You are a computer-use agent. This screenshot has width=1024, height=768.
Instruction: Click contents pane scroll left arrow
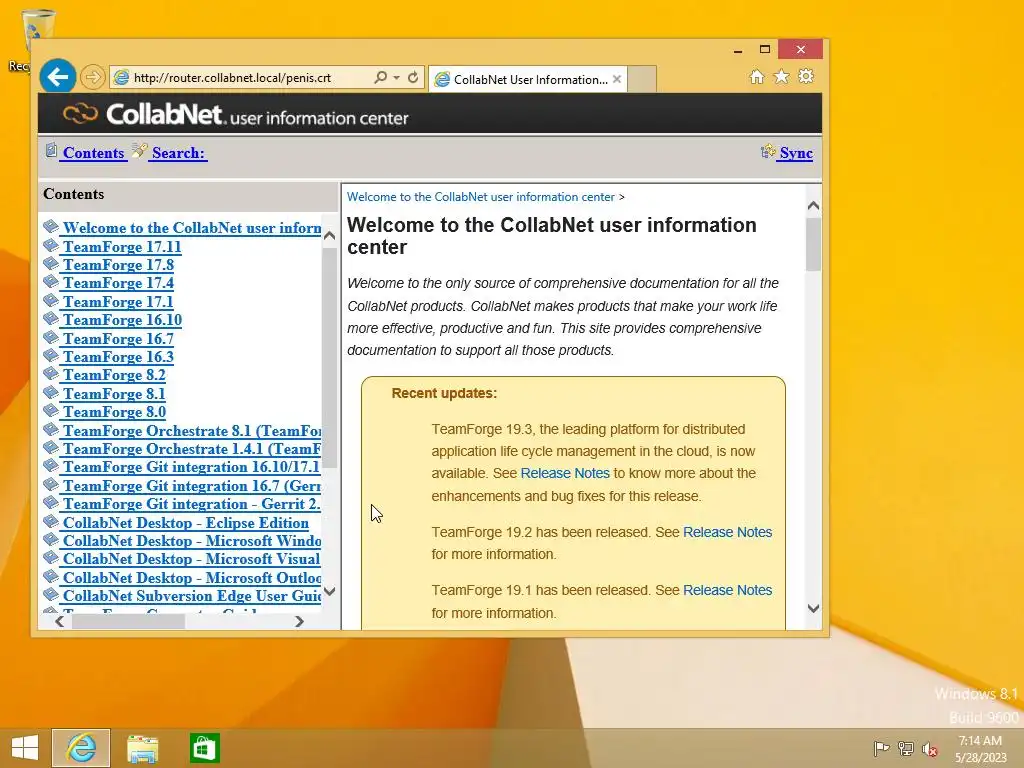[59, 621]
